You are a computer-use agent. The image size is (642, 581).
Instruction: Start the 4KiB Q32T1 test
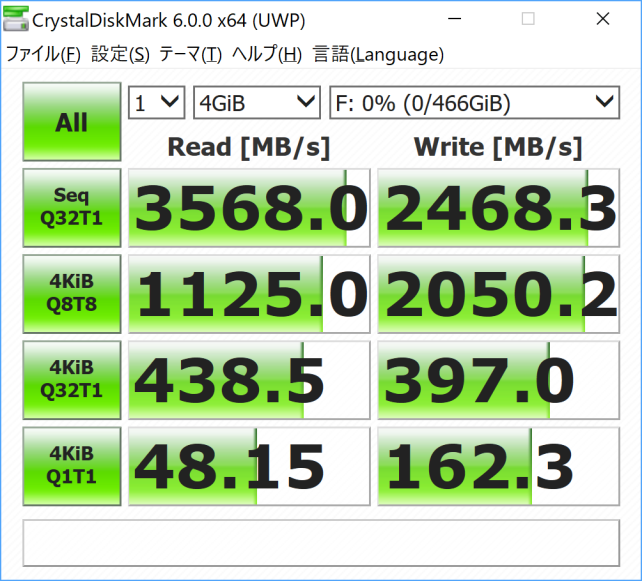point(72,380)
